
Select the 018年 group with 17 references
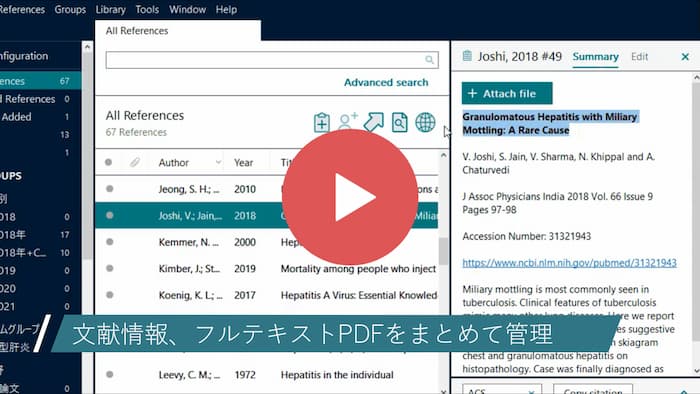[x=40, y=235]
